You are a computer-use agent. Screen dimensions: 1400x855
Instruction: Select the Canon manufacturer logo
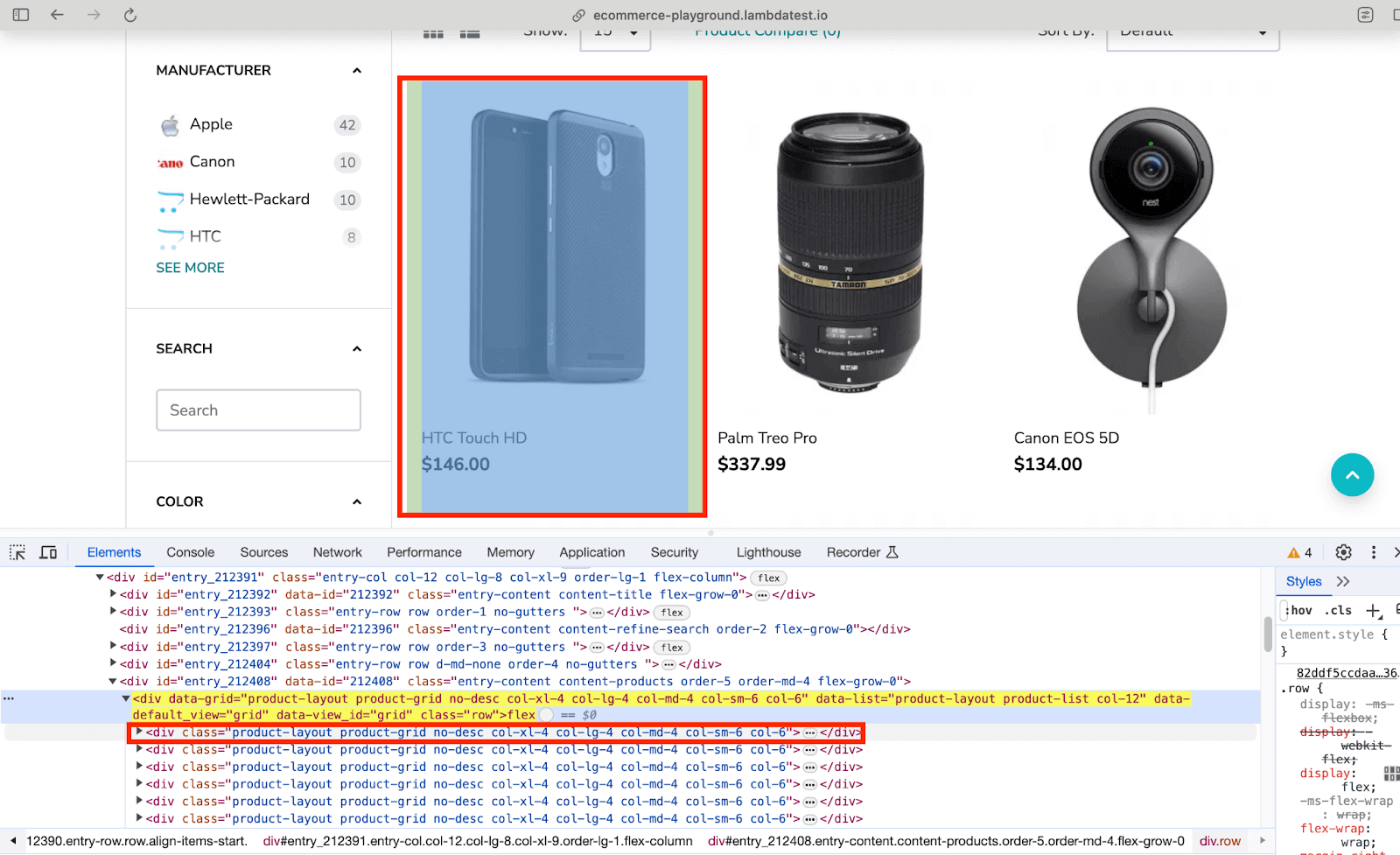170,163
